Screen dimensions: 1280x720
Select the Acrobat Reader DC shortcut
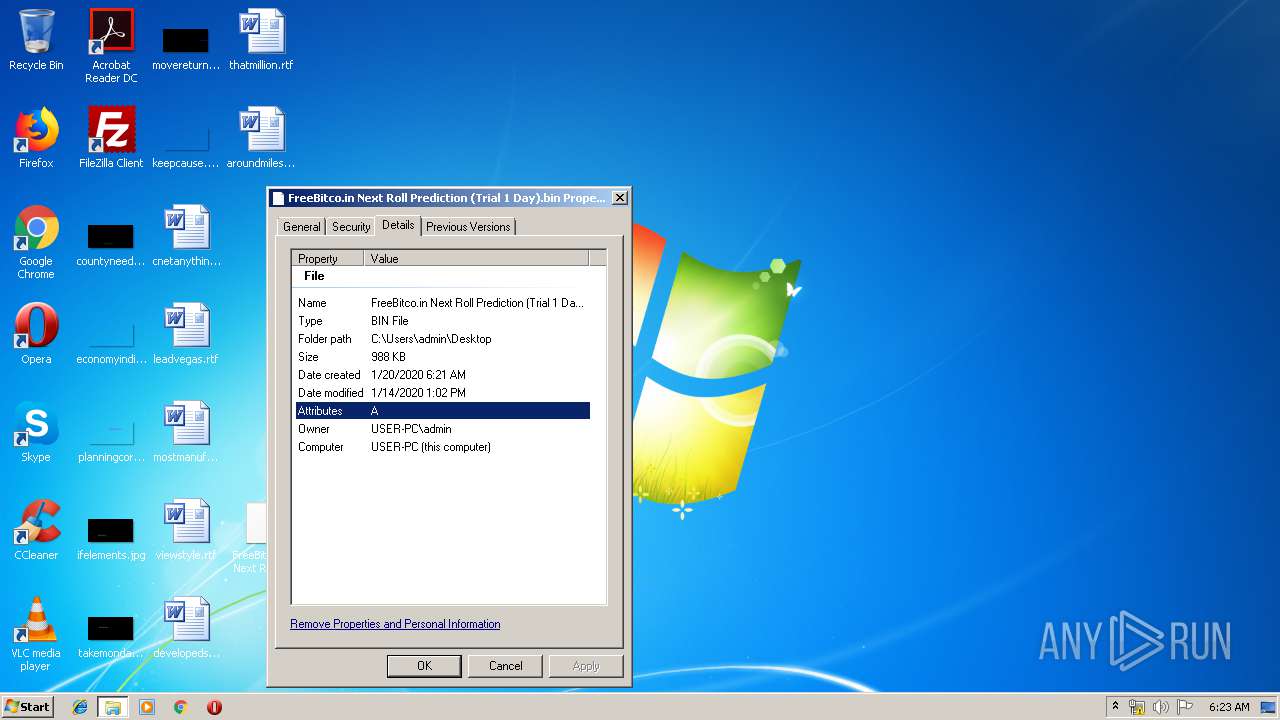coord(111,46)
